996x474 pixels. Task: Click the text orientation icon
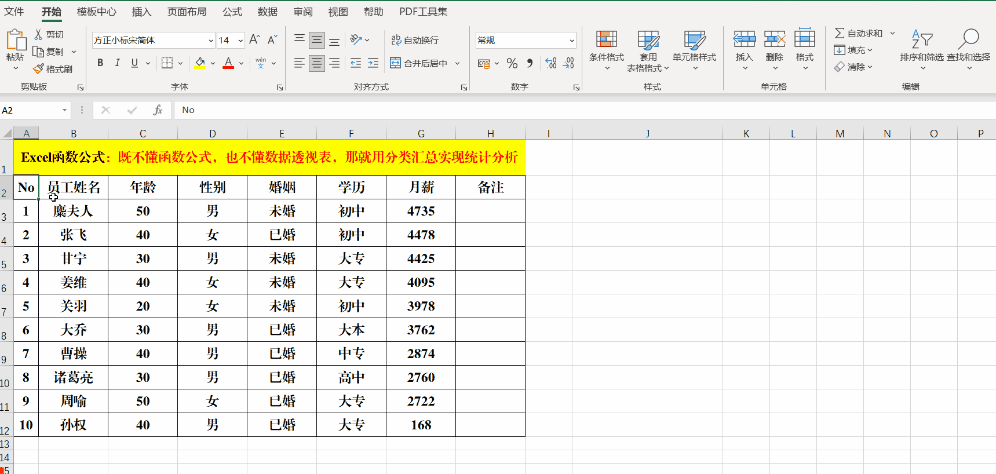point(356,39)
